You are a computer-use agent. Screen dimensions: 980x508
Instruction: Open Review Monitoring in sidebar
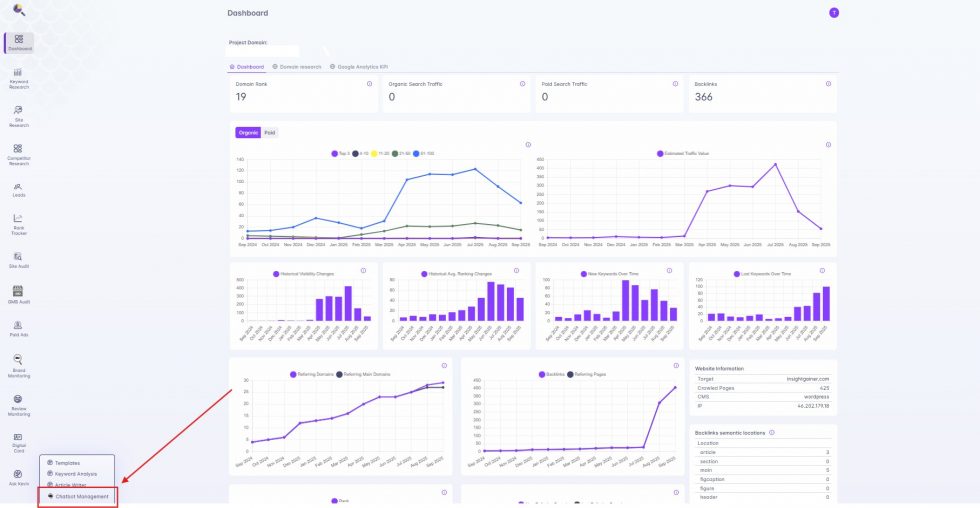(19, 406)
